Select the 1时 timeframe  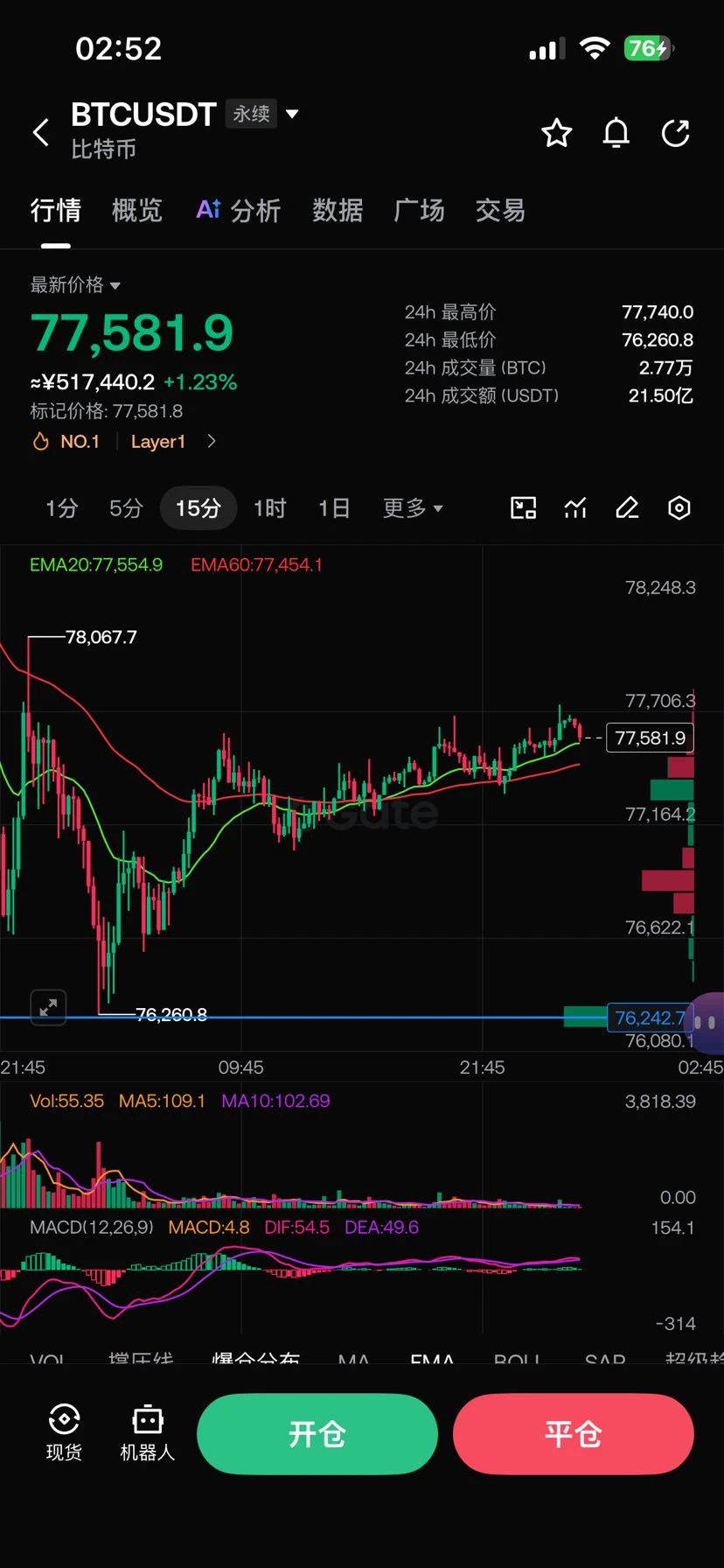coord(270,508)
